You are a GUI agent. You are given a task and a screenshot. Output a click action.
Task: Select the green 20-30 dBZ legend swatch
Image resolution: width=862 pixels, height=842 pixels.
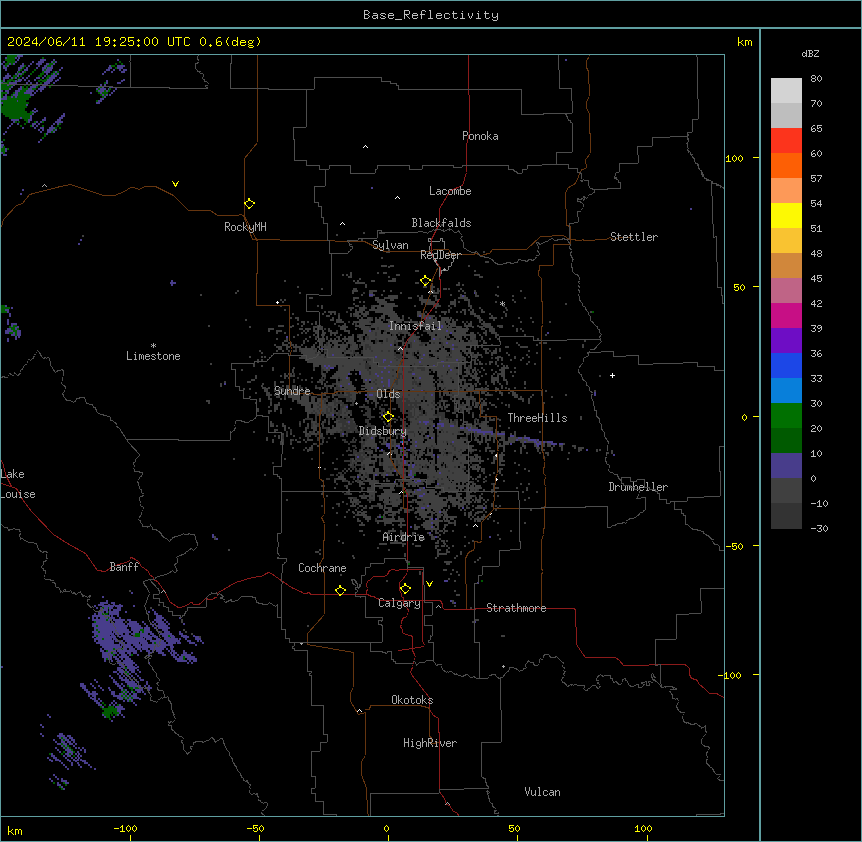pyautogui.click(x=786, y=416)
